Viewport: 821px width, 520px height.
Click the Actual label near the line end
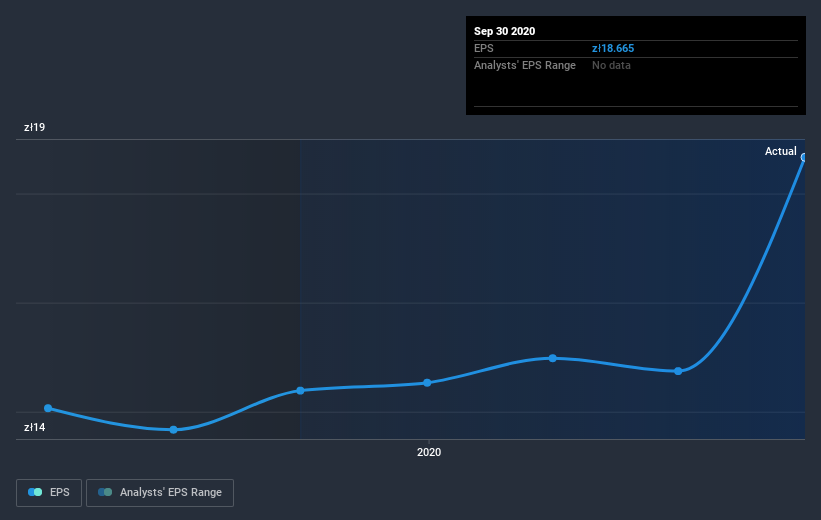[780, 151]
